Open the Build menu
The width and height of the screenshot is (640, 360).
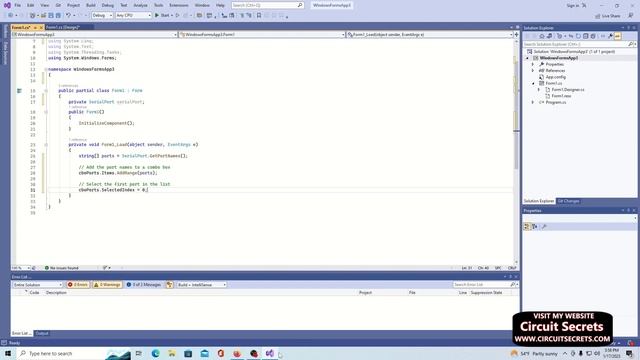[91, 5]
